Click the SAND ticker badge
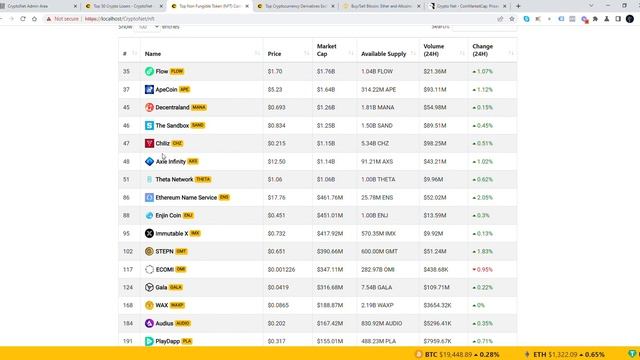Image resolution: width=640 pixels, height=360 pixels. point(198,125)
